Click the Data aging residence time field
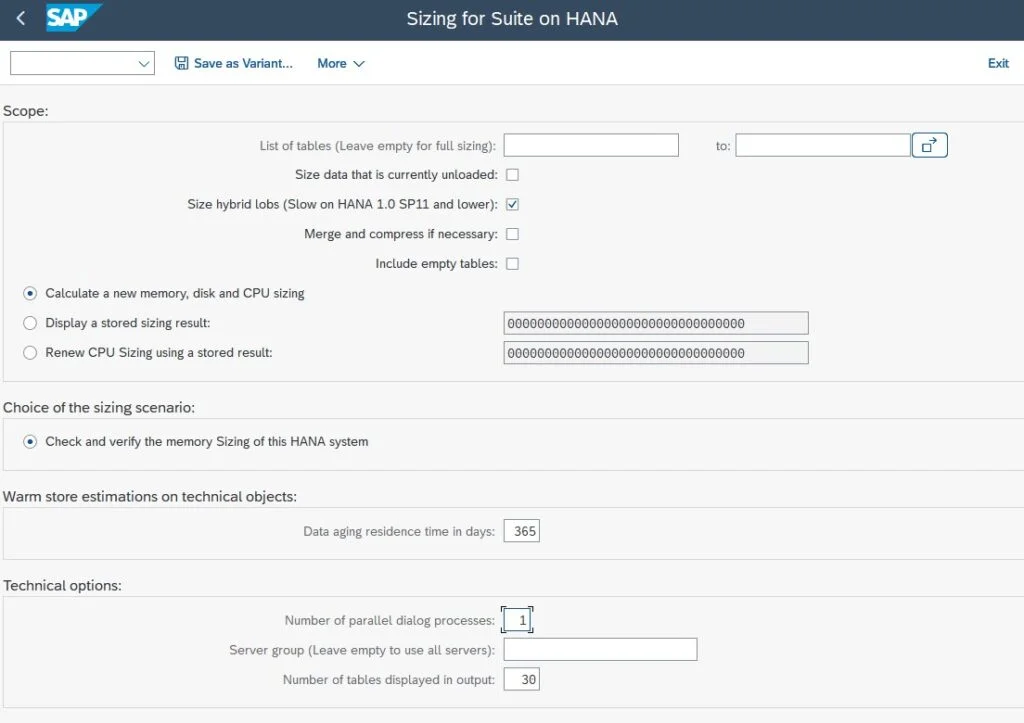Screen dimensions: 1024x723 (522, 531)
